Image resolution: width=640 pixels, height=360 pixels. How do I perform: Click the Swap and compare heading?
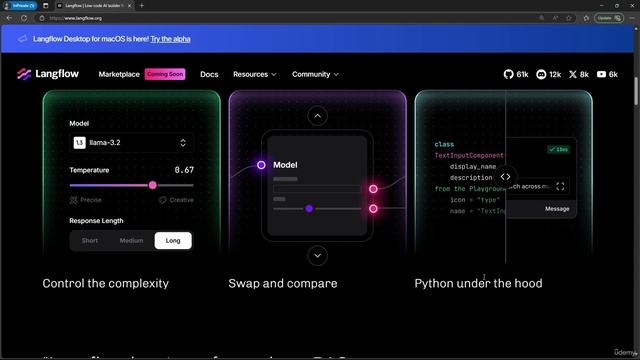(283, 283)
